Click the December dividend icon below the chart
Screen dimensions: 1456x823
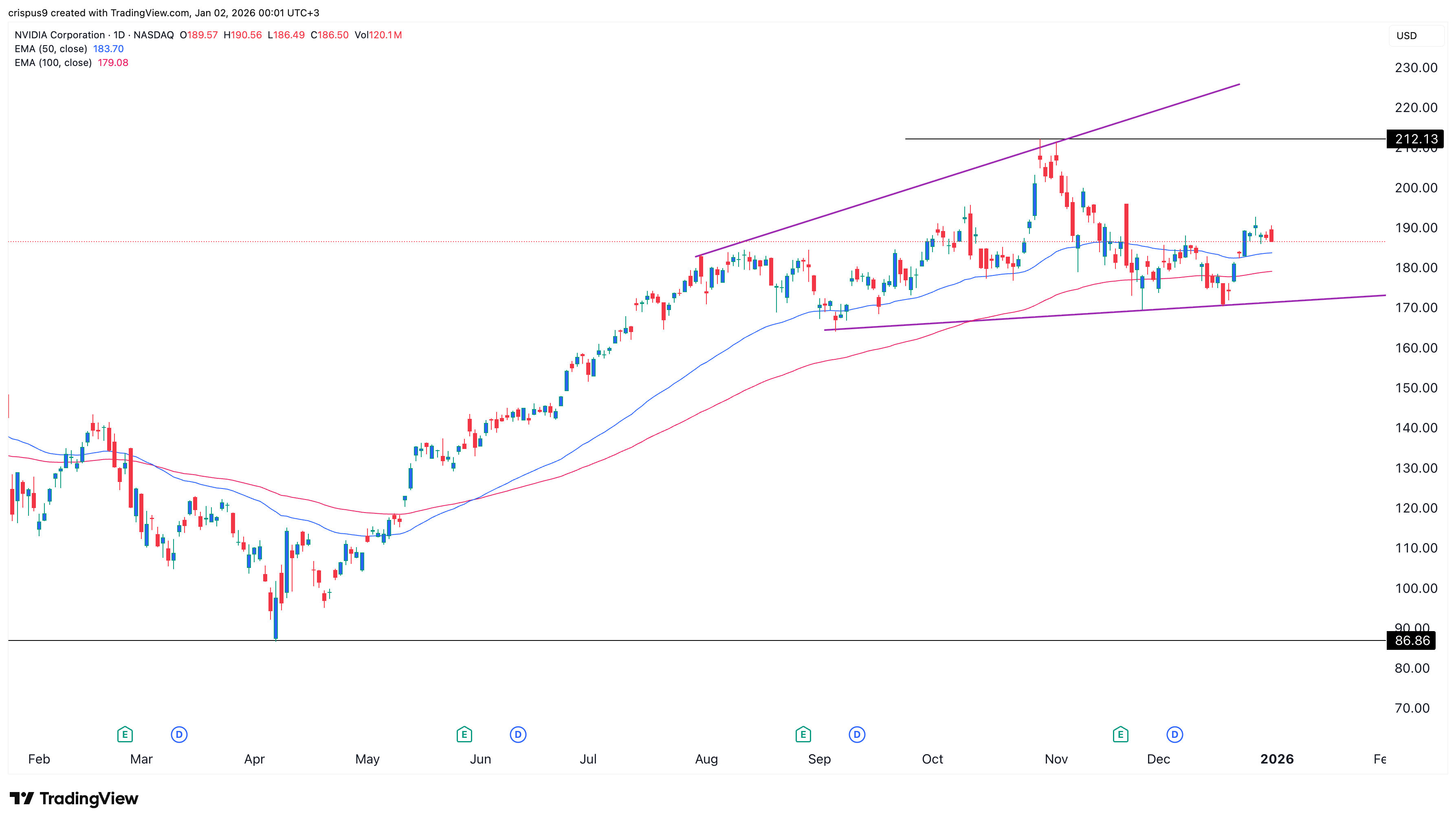pos(1174,735)
